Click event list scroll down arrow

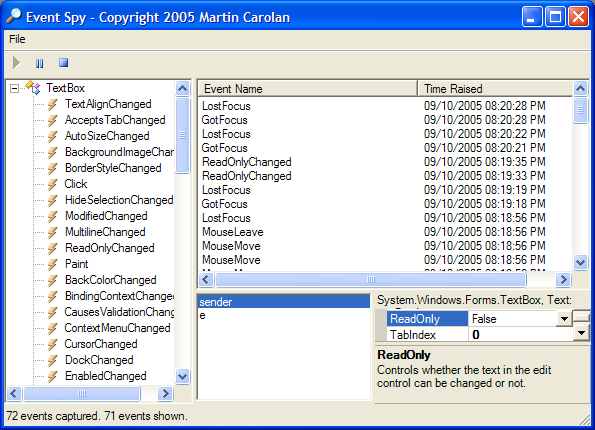581,262
